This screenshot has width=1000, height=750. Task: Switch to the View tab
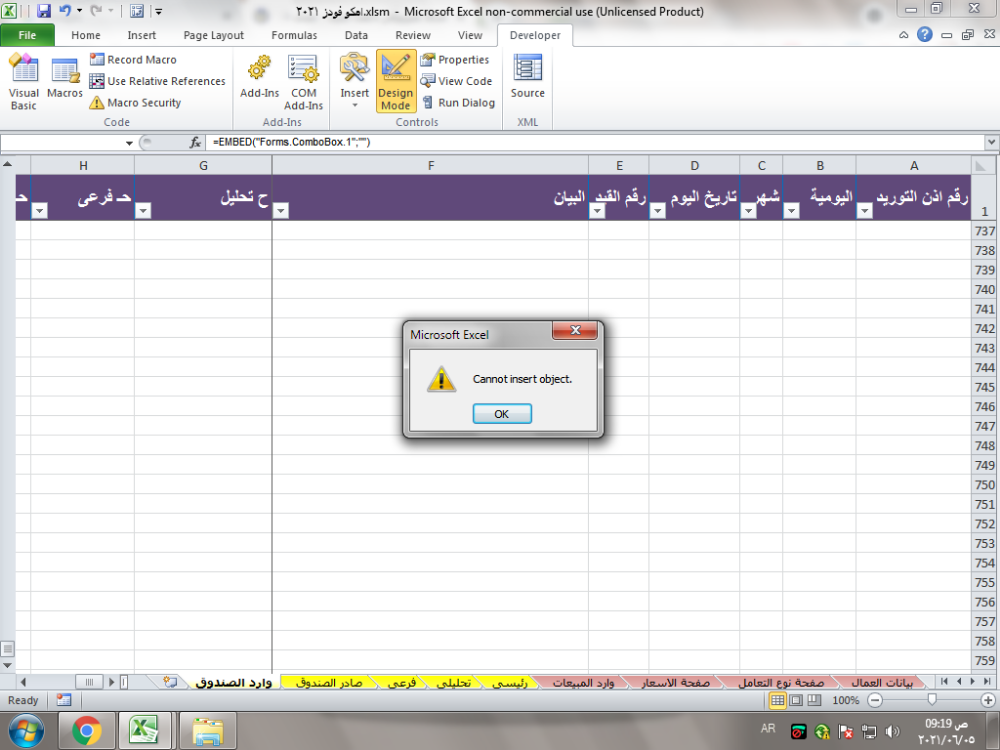pos(470,35)
